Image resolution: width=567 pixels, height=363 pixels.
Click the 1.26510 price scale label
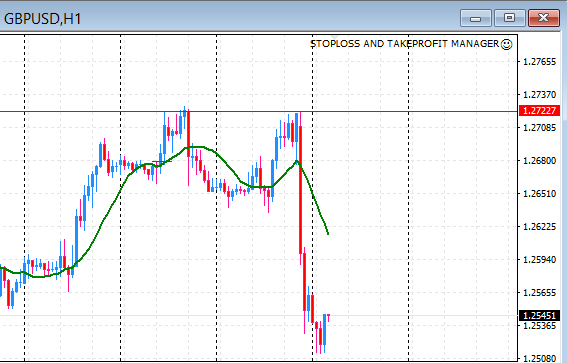coord(539,194)
